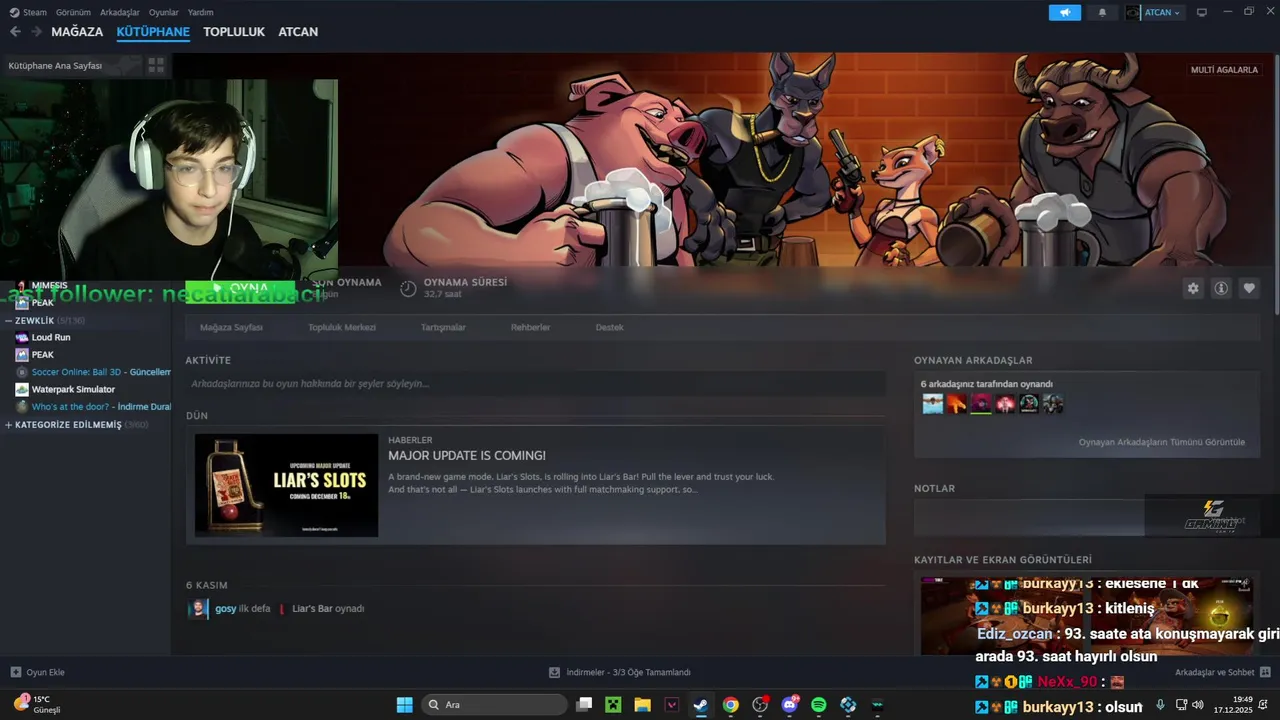Click Oynayan Arkadaşların Tümünü Görüntüle link
This screenshot has width=1280, height=720.
[x=1161, y=442]
